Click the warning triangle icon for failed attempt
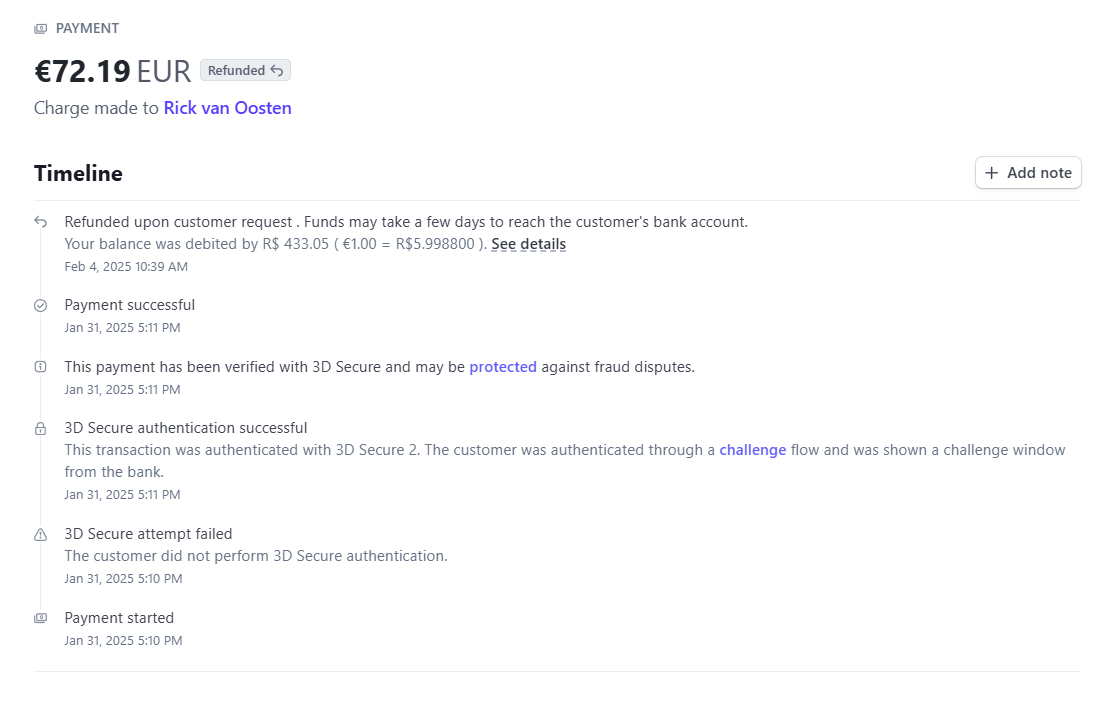Viewport: 1111px width, 715px height. [x=40, y=534]
